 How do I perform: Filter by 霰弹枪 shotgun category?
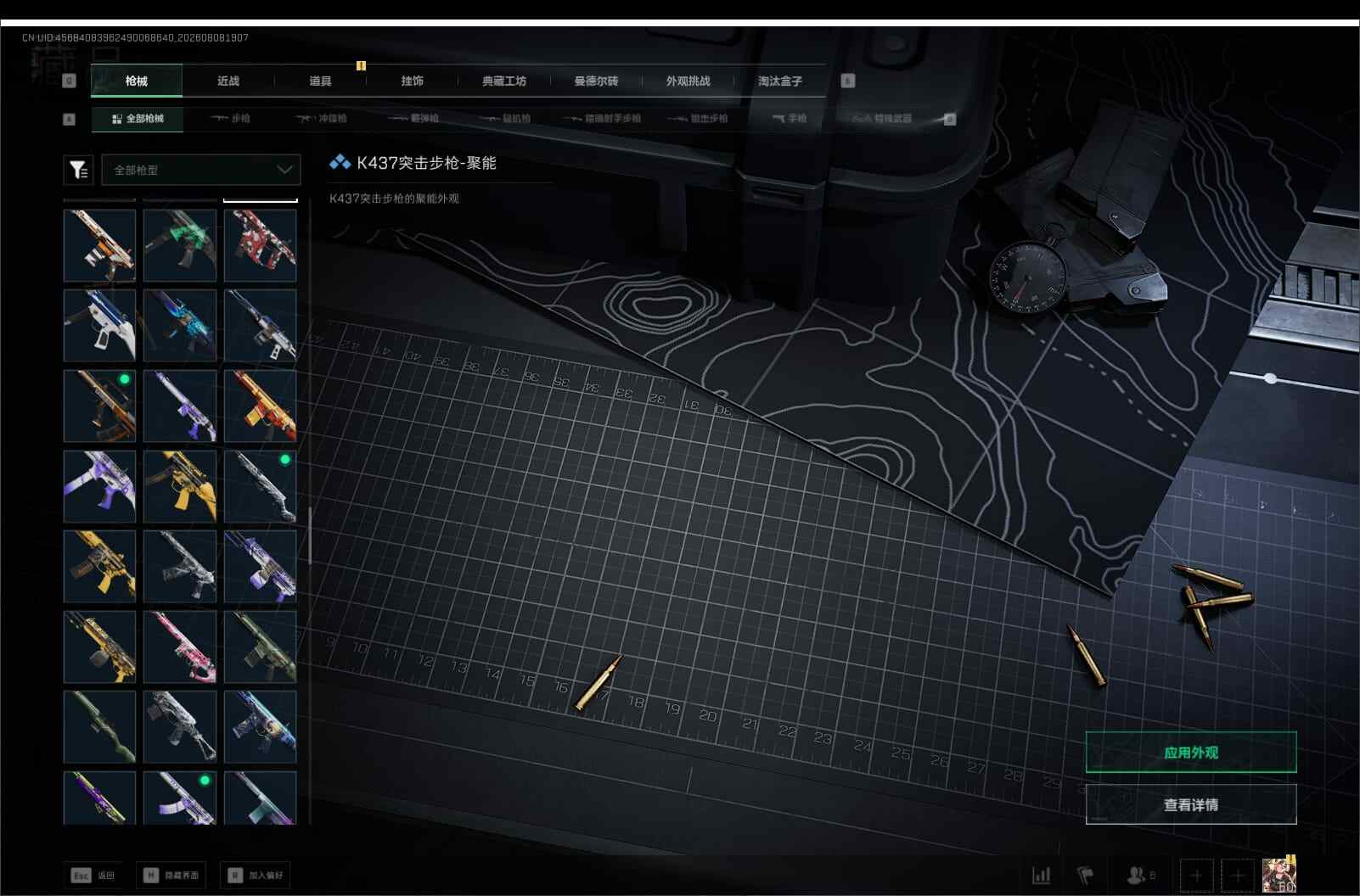coord(413,118)
